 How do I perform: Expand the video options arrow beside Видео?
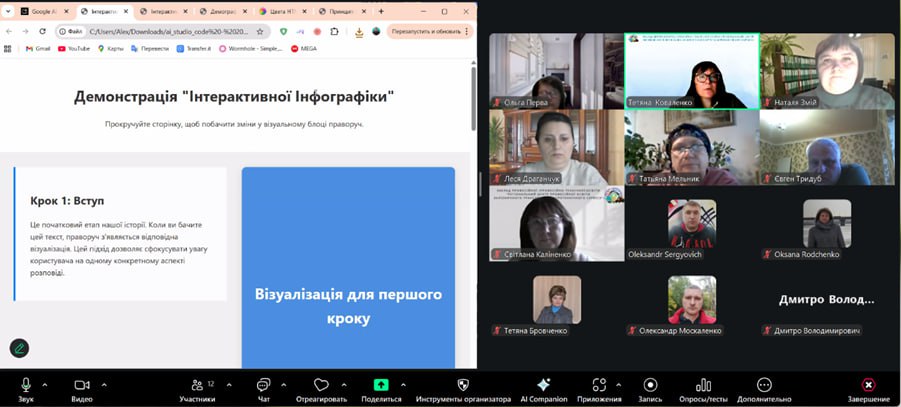104,383
